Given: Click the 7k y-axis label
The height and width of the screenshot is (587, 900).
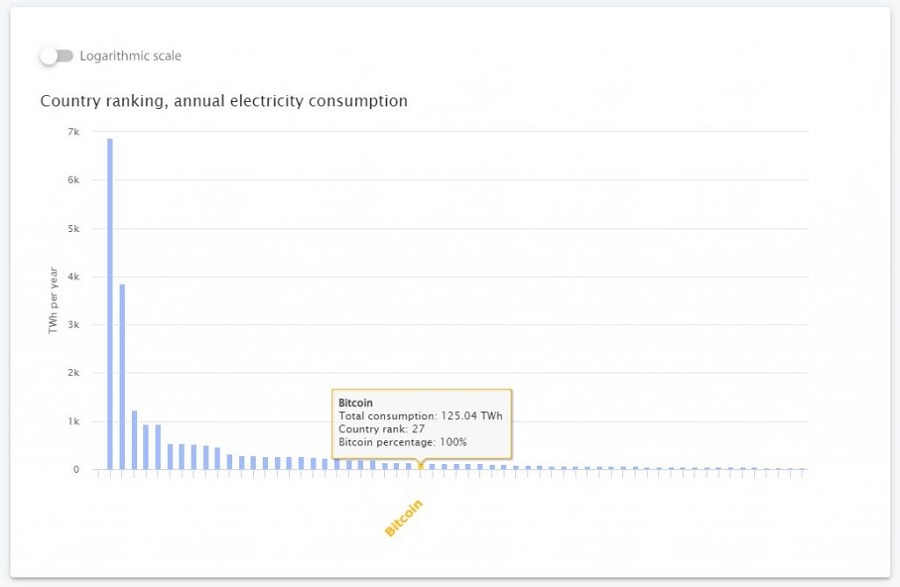Looking at the screenshot, I should coord(73,131).
